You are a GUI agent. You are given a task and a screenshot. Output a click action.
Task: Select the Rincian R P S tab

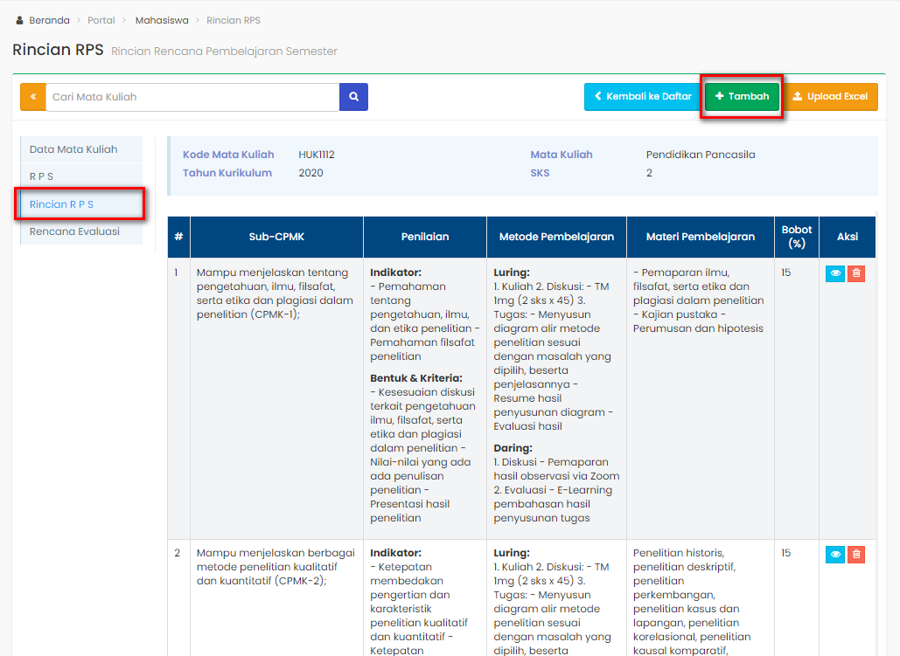[62, 204]
